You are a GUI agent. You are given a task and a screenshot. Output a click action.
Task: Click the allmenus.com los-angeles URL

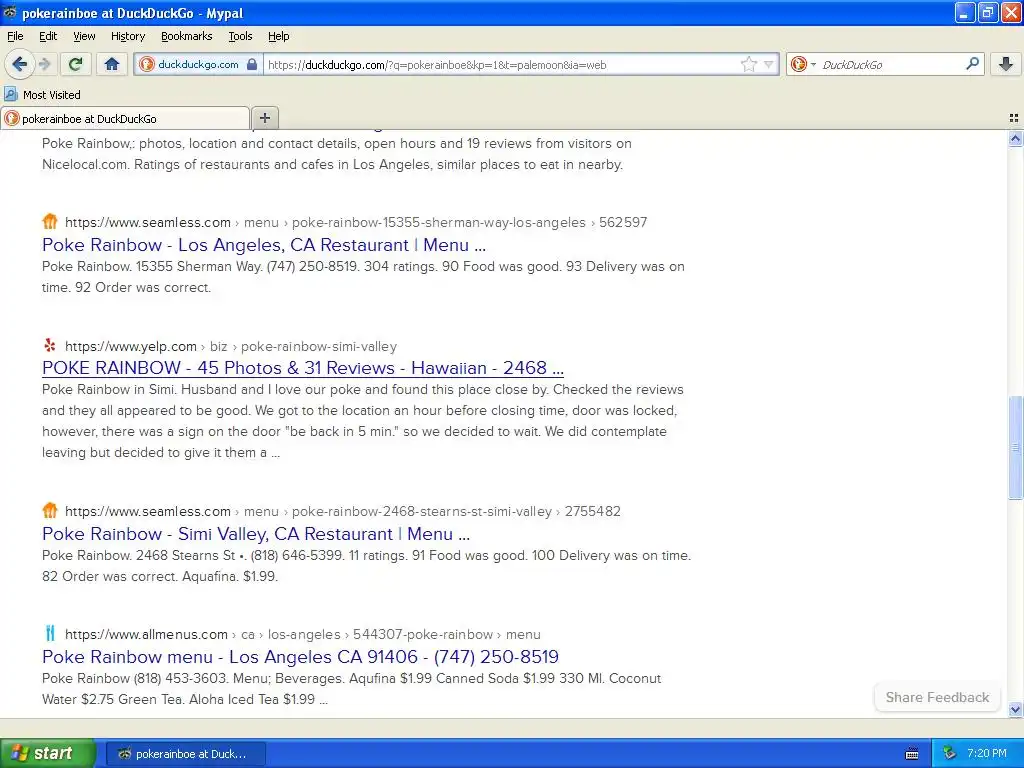pos(303,634)
